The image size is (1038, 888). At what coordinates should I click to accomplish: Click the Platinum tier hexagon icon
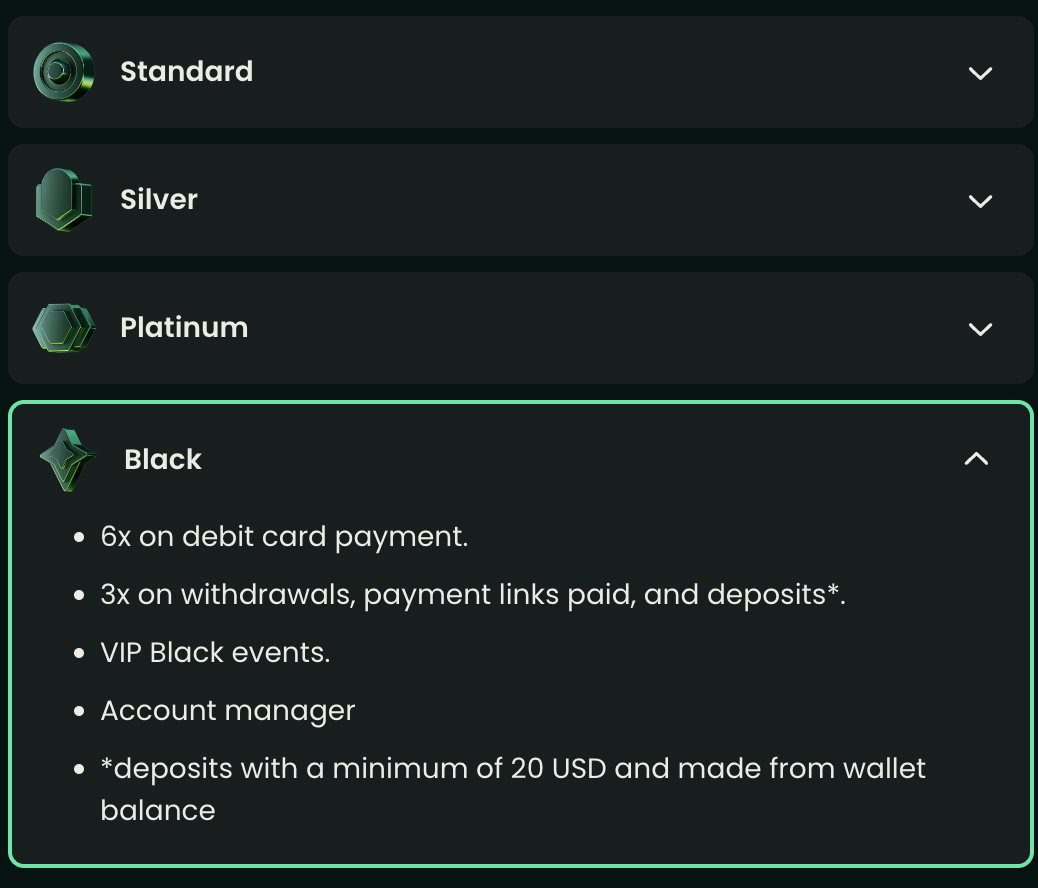(63, 328)
